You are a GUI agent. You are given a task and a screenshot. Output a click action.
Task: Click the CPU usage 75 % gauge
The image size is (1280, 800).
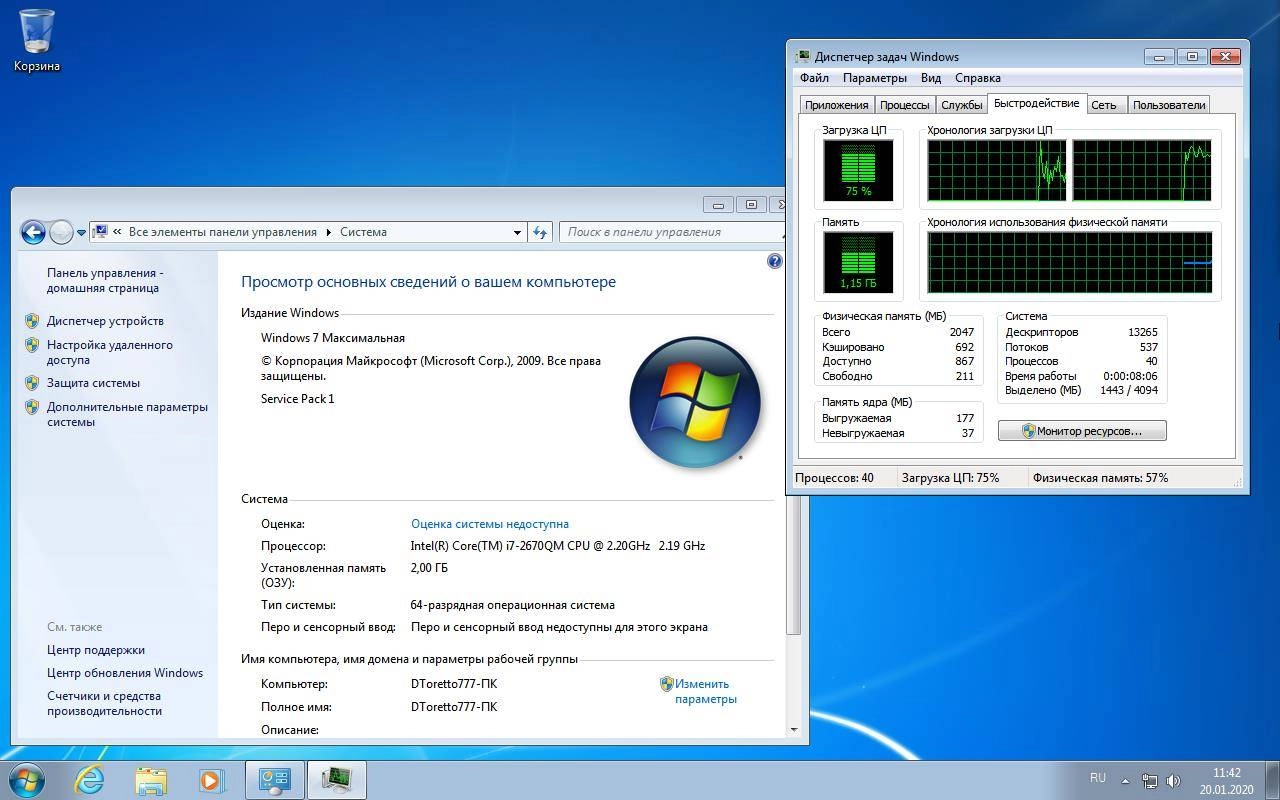pyautogui.click(x=858, y=170)
